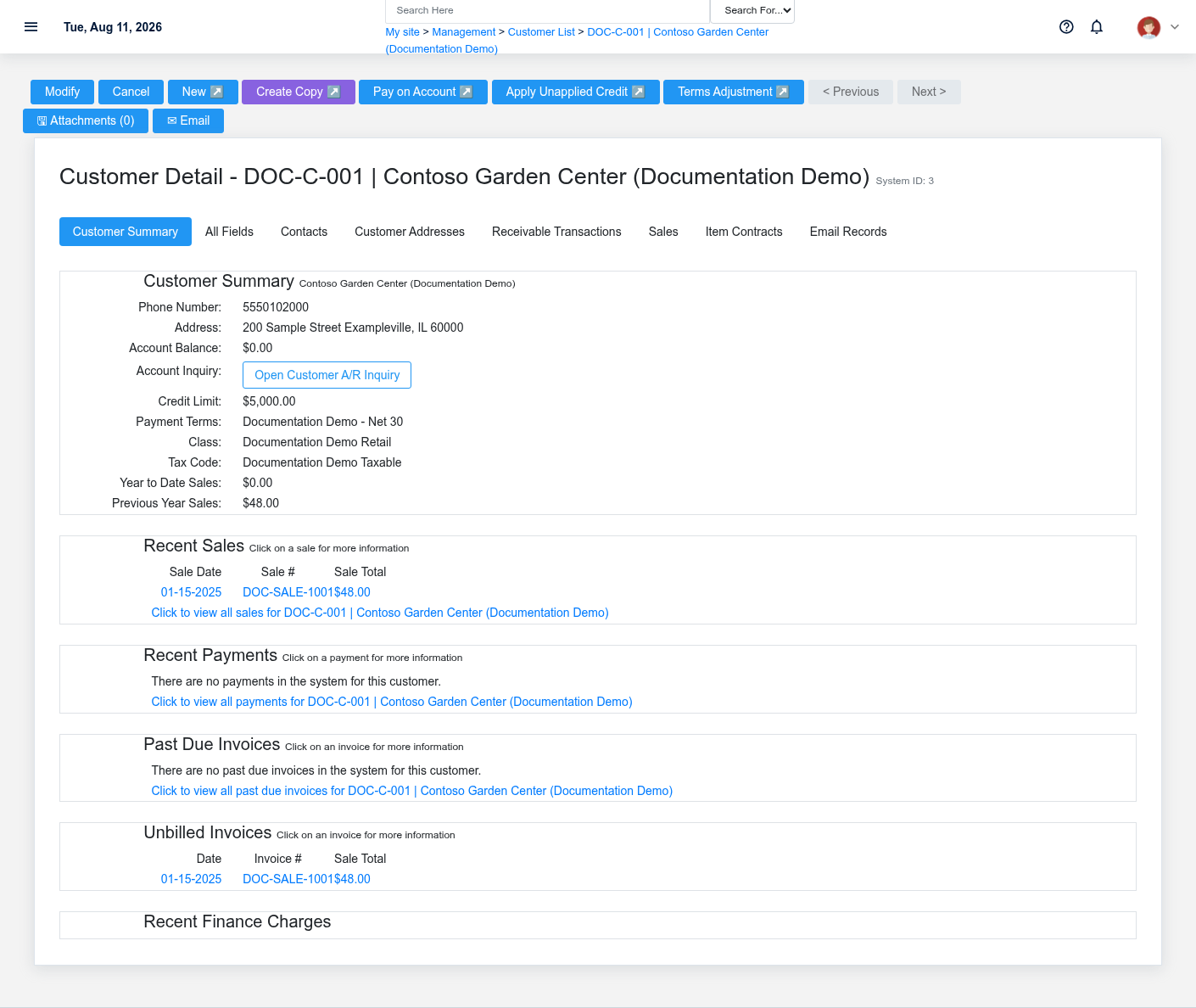Click class value Documentation Demo Retail

pos(317,442)
